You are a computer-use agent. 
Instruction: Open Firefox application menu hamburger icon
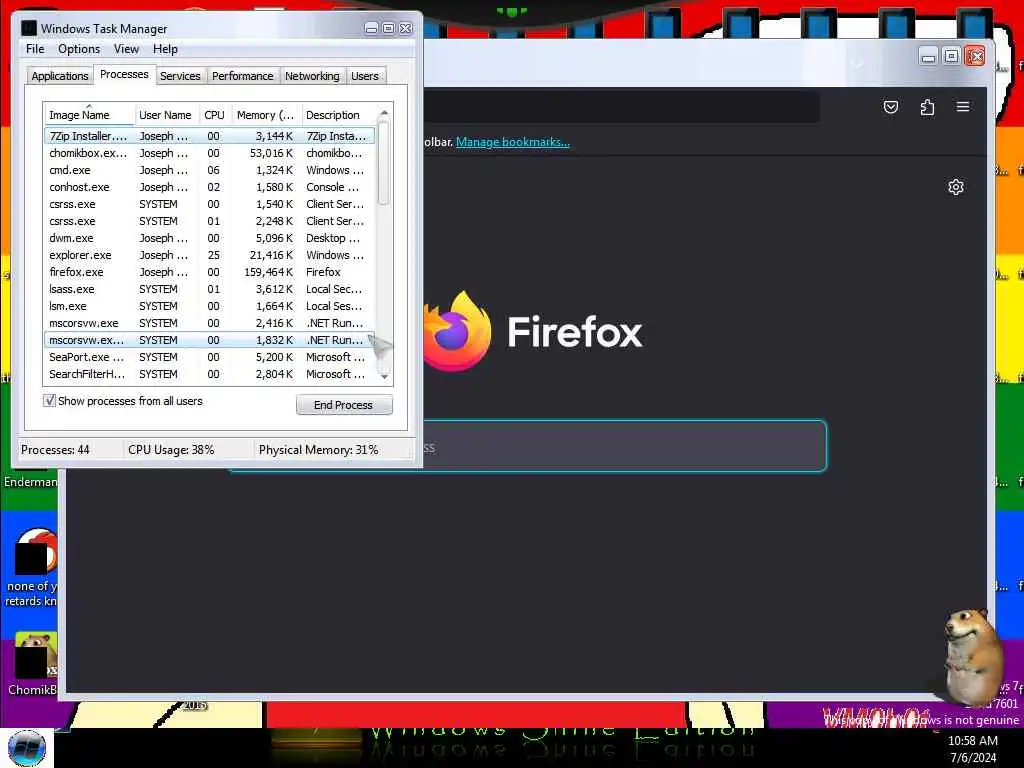pos(963,106)
